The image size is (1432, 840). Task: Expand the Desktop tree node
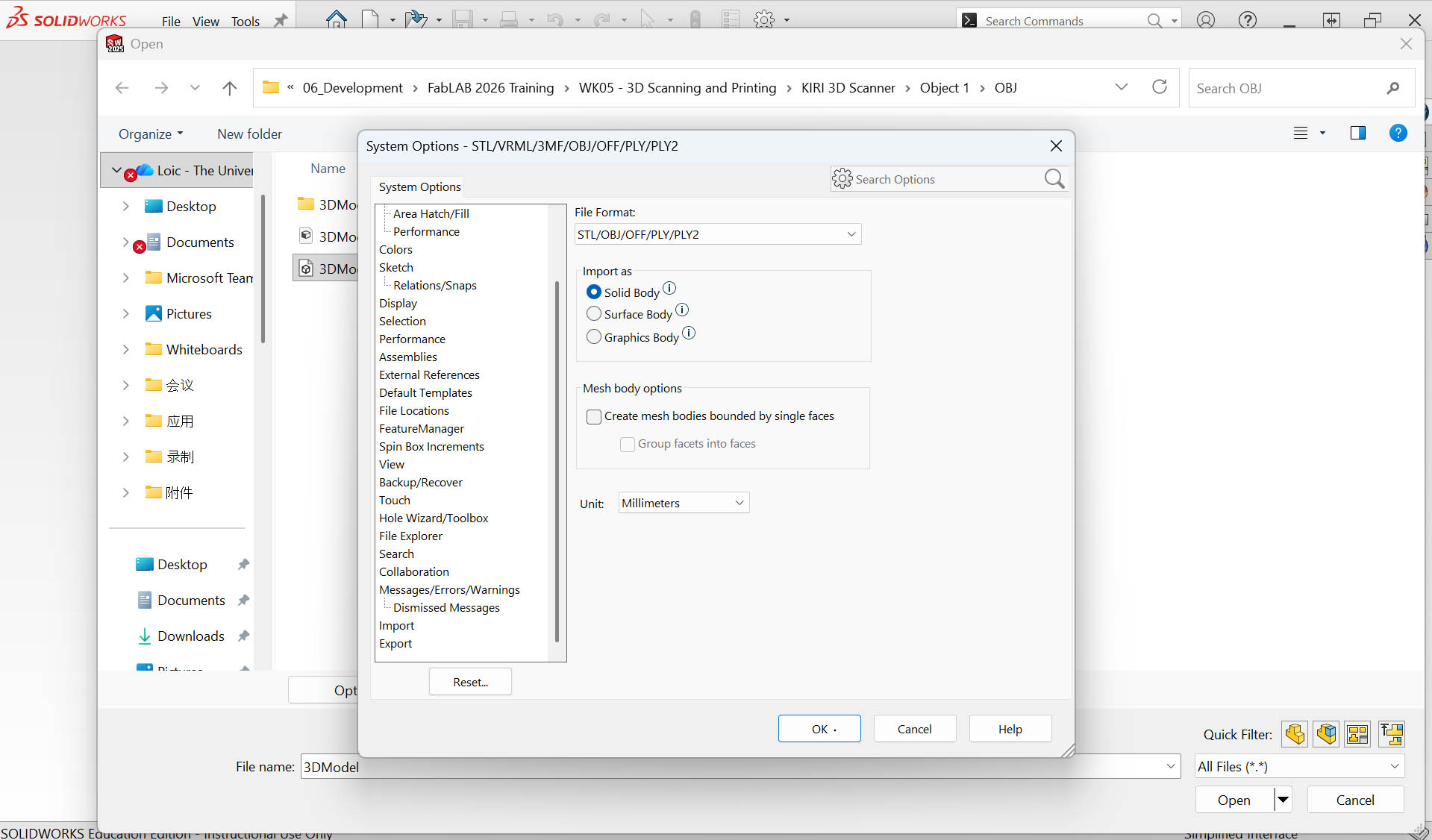(125, 207)
